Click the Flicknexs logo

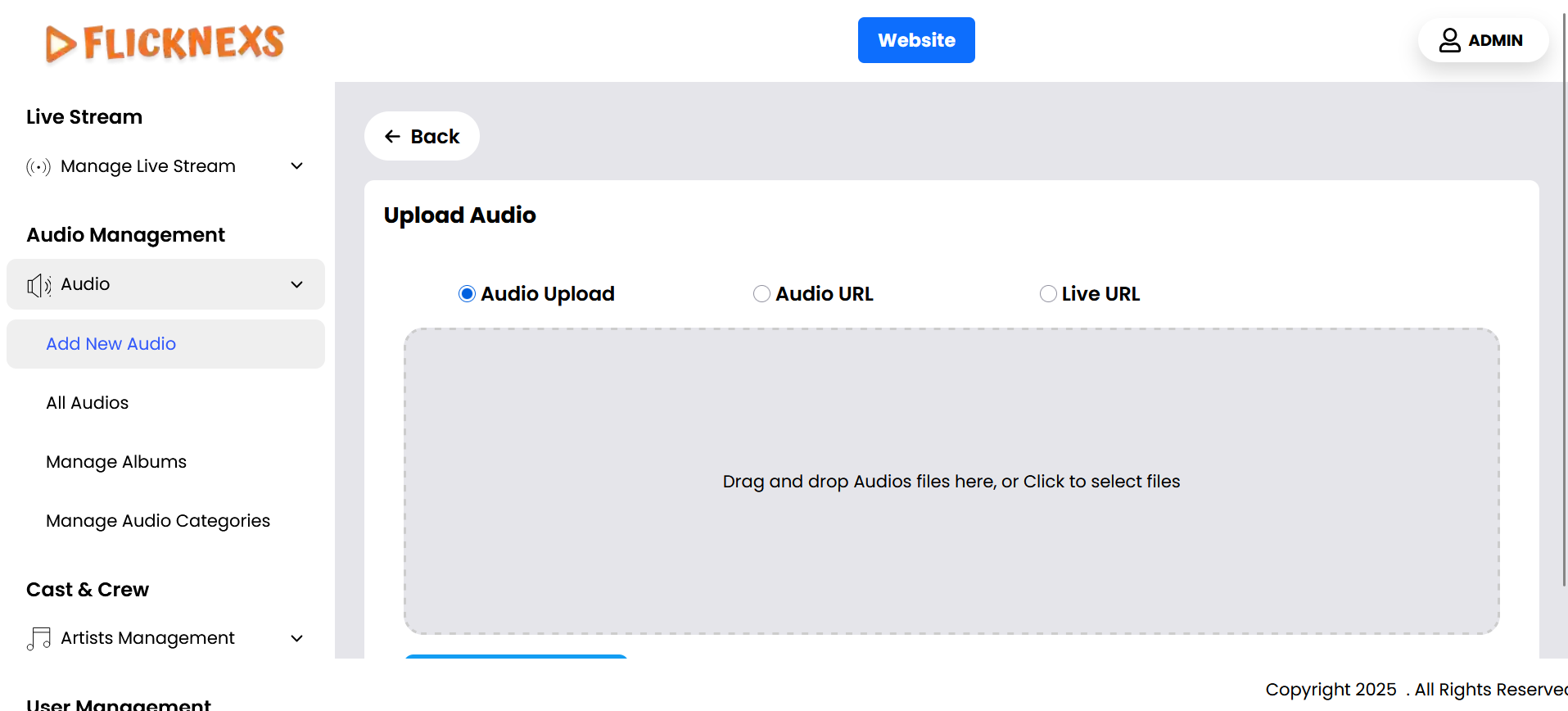tap(165, 43)
